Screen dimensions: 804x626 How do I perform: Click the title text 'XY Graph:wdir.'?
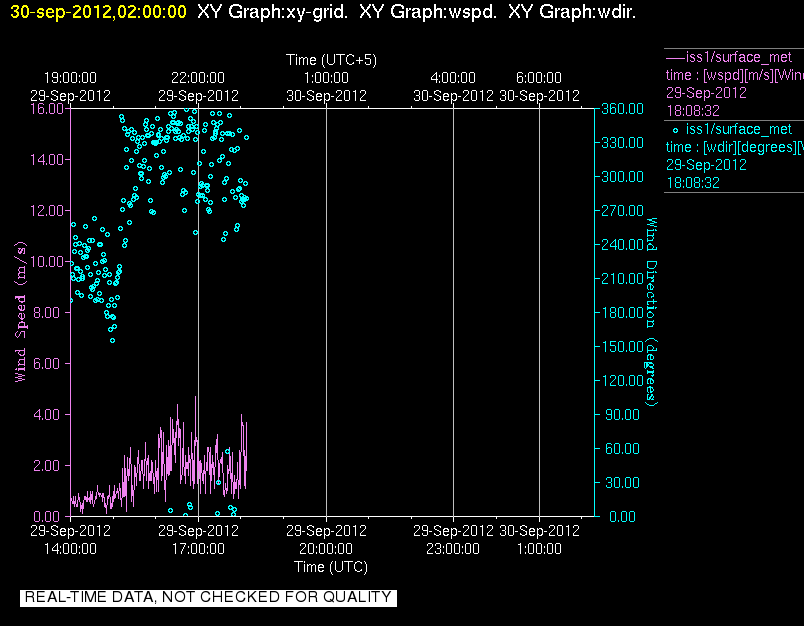tap(572, 12)
